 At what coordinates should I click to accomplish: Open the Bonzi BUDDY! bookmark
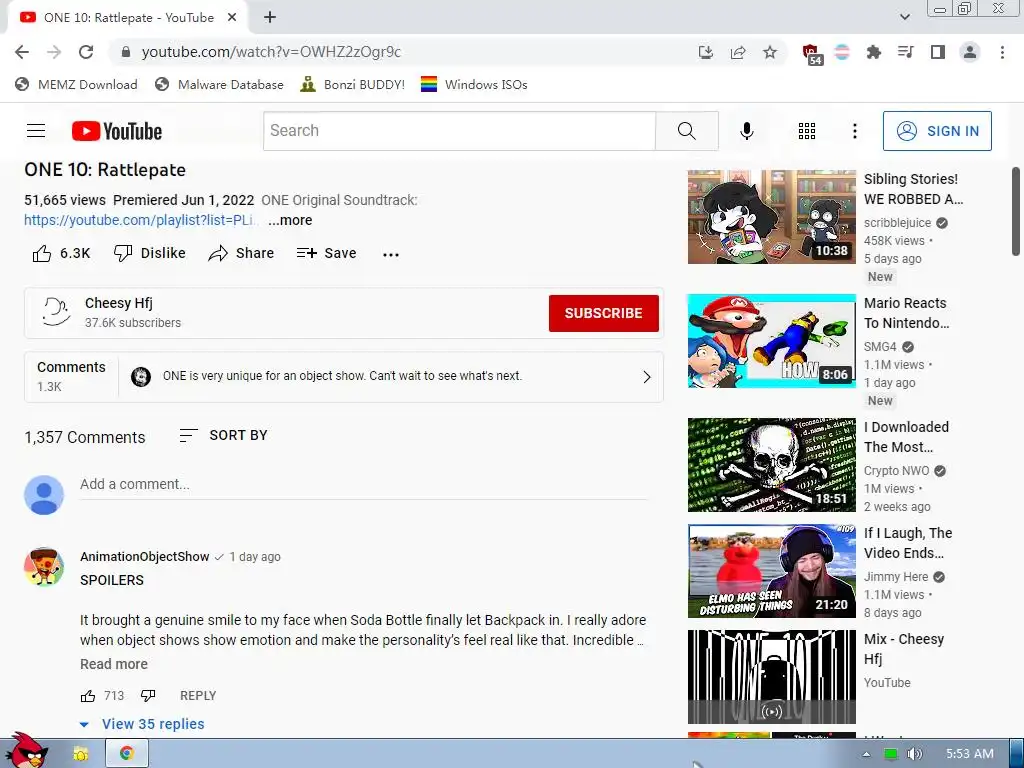tap(352, 85)
